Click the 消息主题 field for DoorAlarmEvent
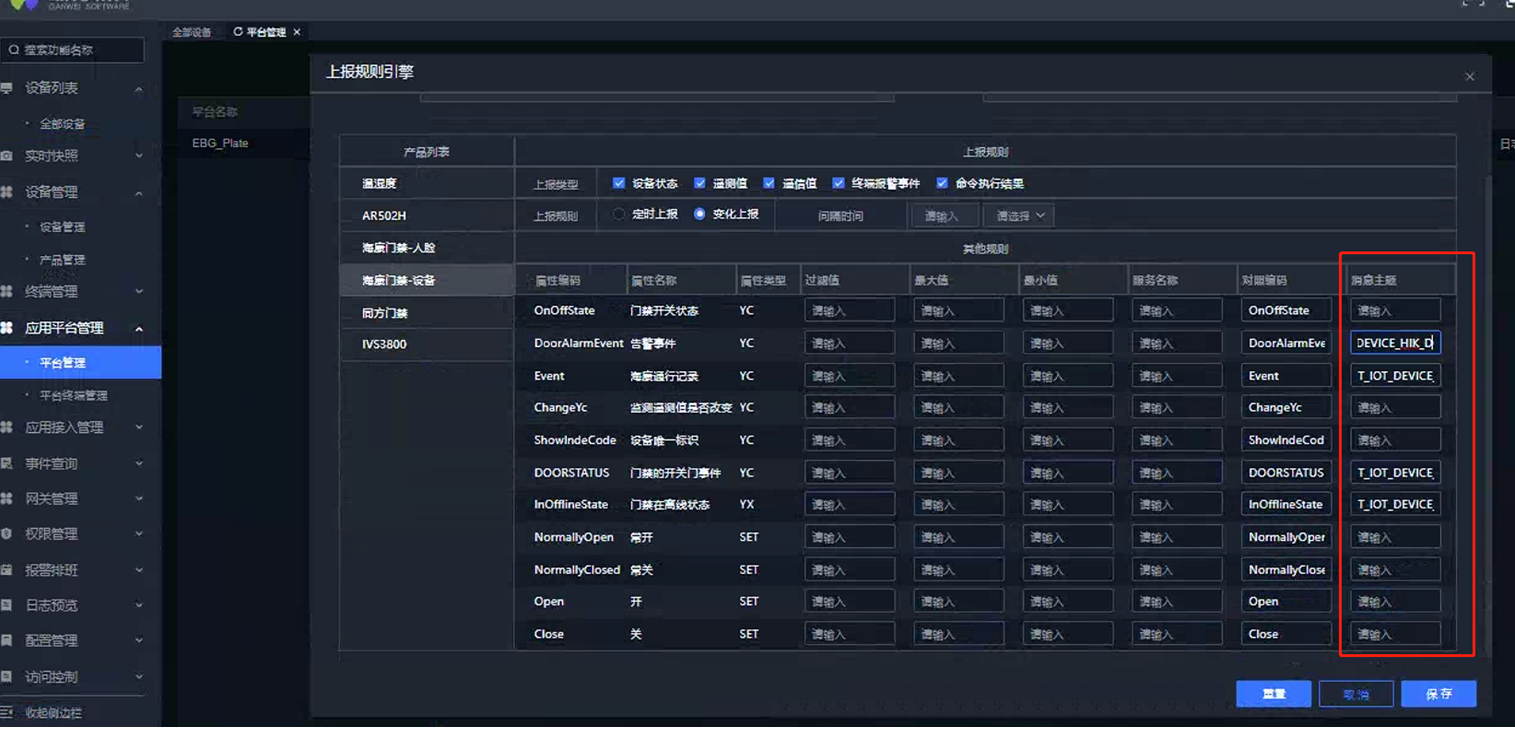Image resolution: width=1515 pixels, height=731 pixels. (1395, 343)
